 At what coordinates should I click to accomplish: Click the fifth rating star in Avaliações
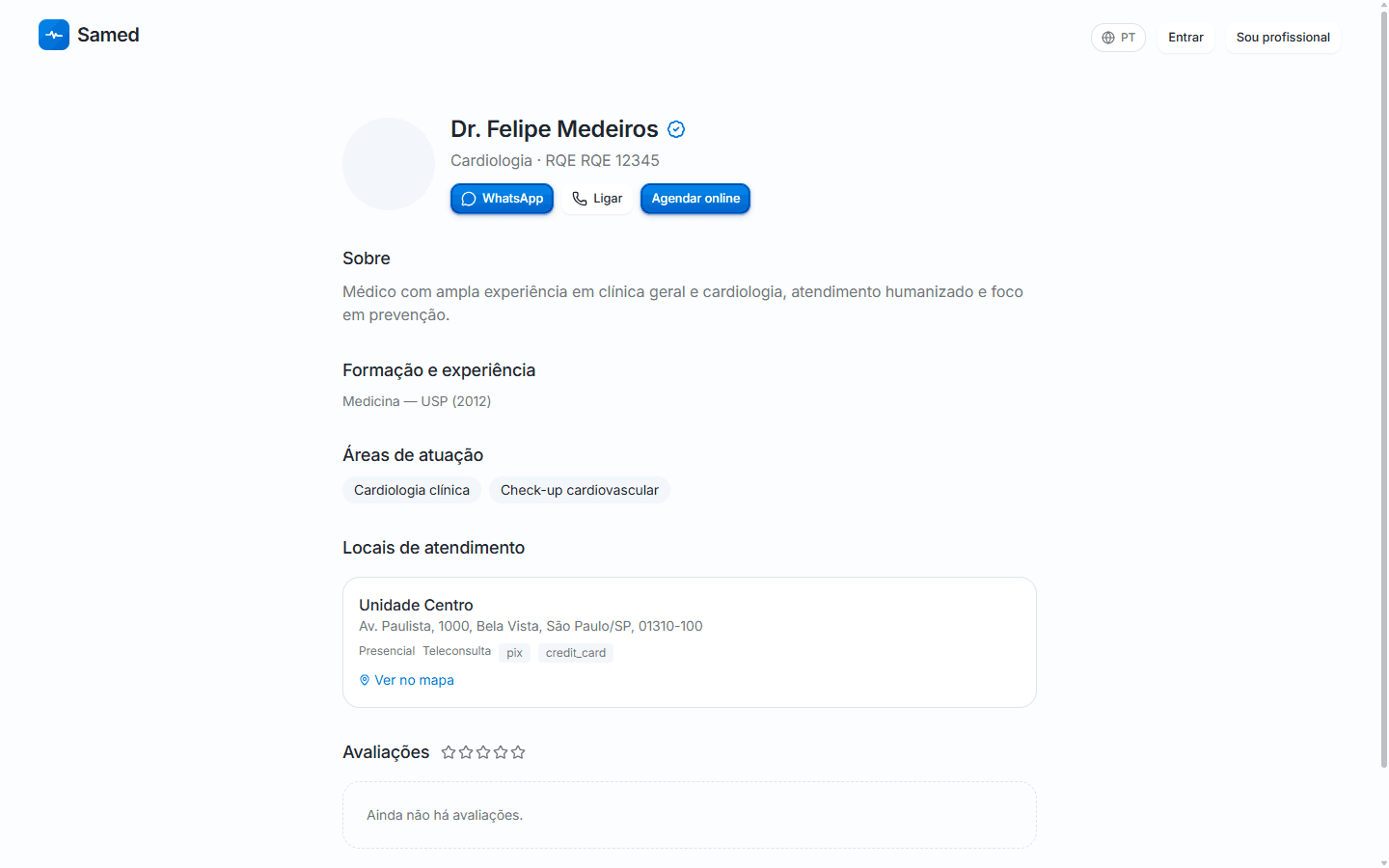(518, 752)
